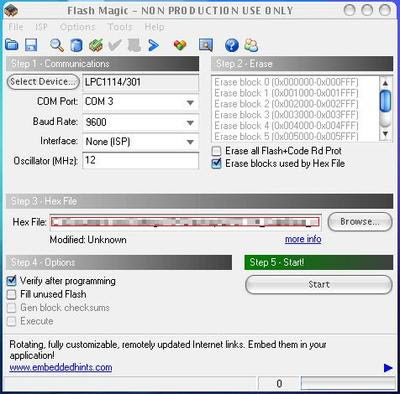Click the blue arrow go icon

(x=153, y=45)
